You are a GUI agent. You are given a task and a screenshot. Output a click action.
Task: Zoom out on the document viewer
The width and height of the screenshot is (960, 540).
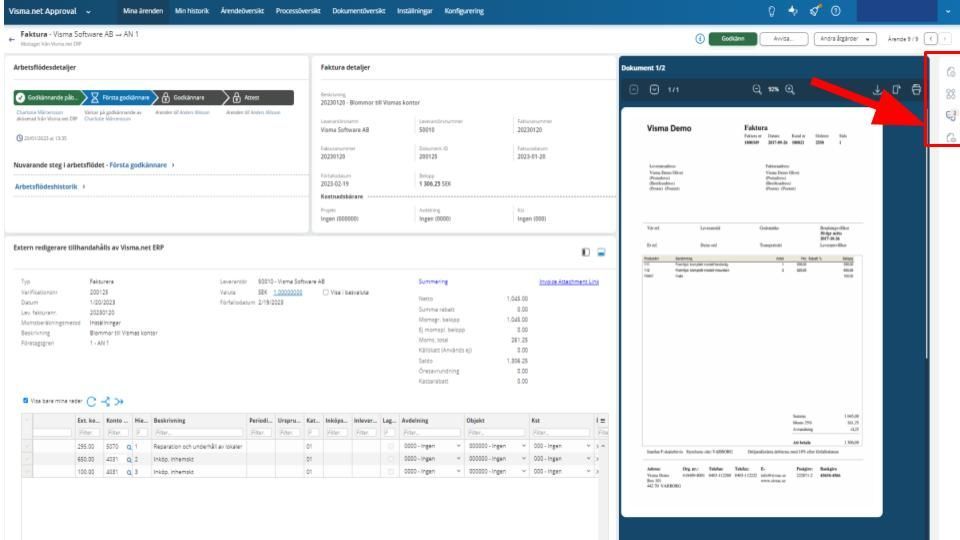755,90
